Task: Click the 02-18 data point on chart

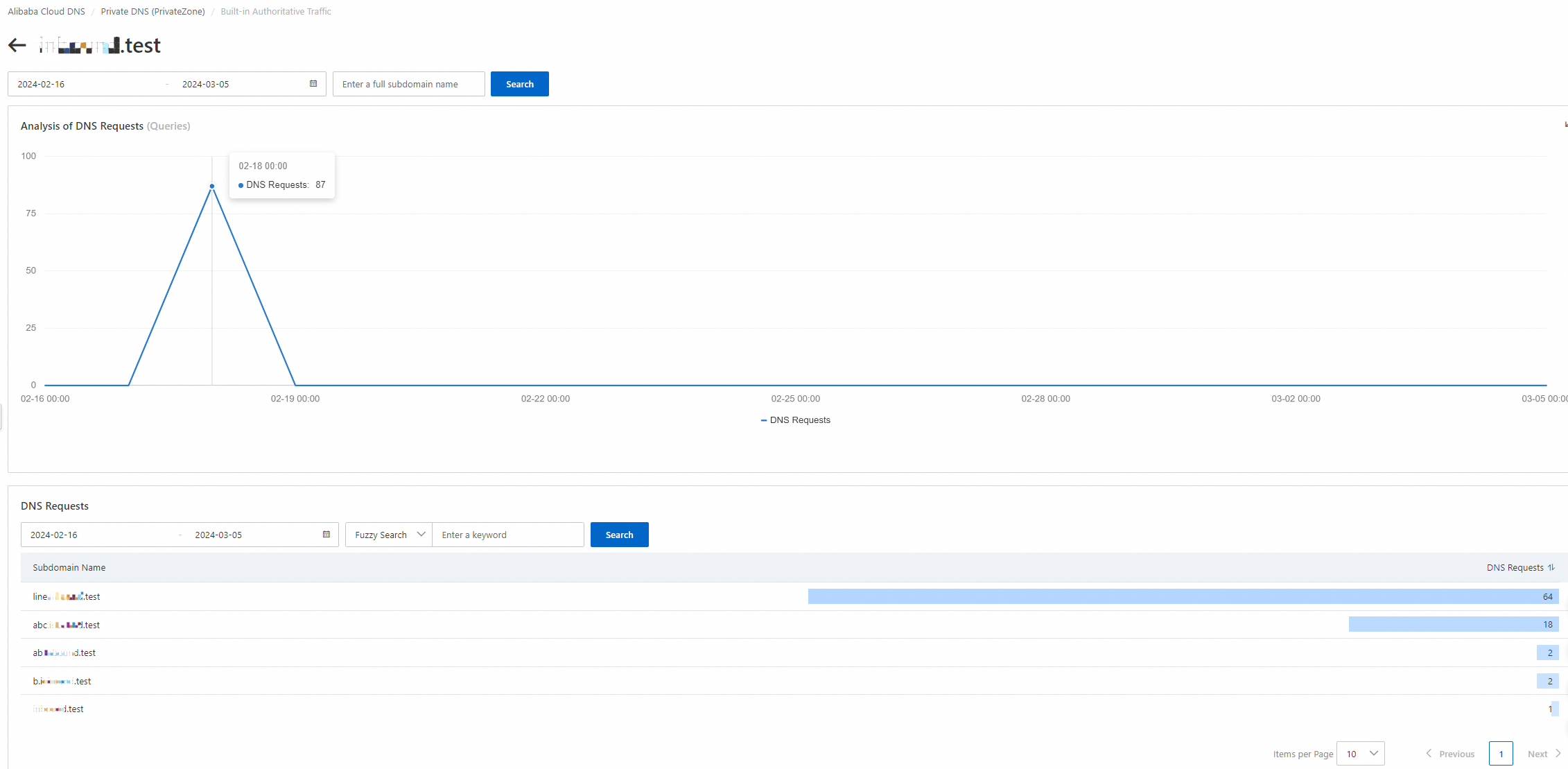Action: pyautogui.click(x=212, y=186)
